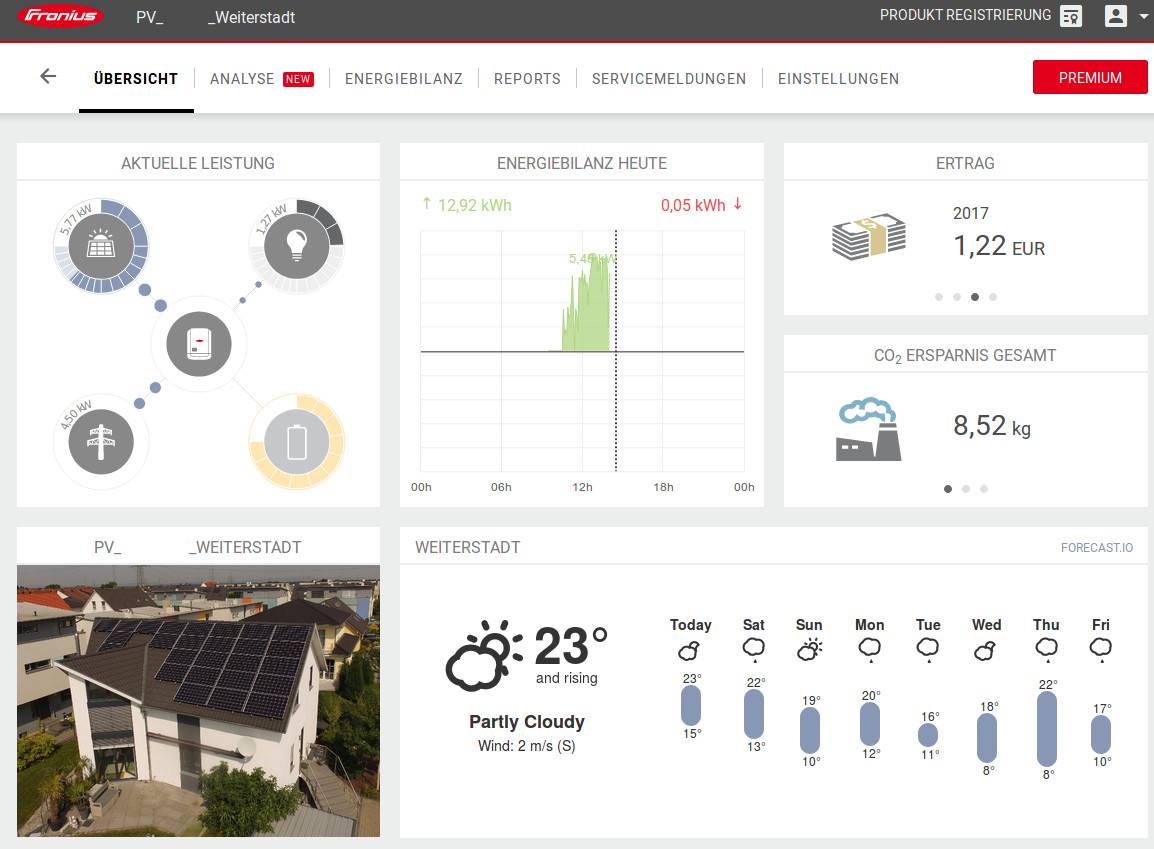Click the CO2 factory emissions icon

click(x=867, y=430)
